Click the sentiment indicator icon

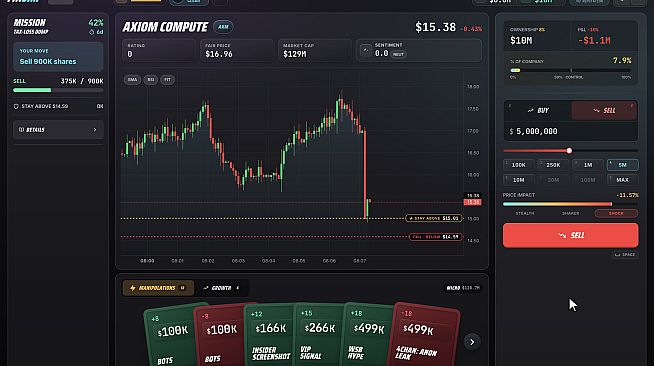tap(365, 50)
